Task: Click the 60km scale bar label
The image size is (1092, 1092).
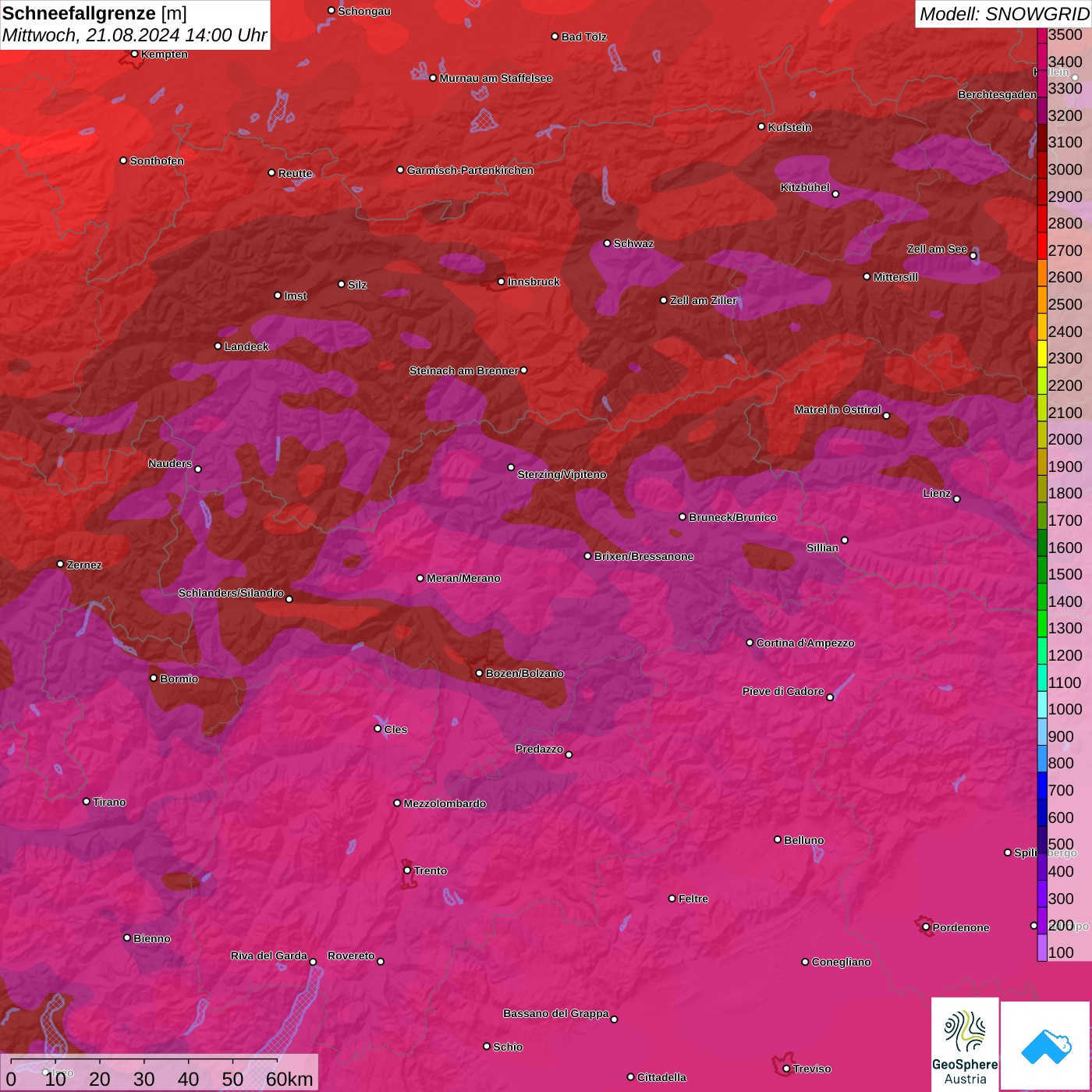Action: pyautogui.click(x=289, y=1079)
